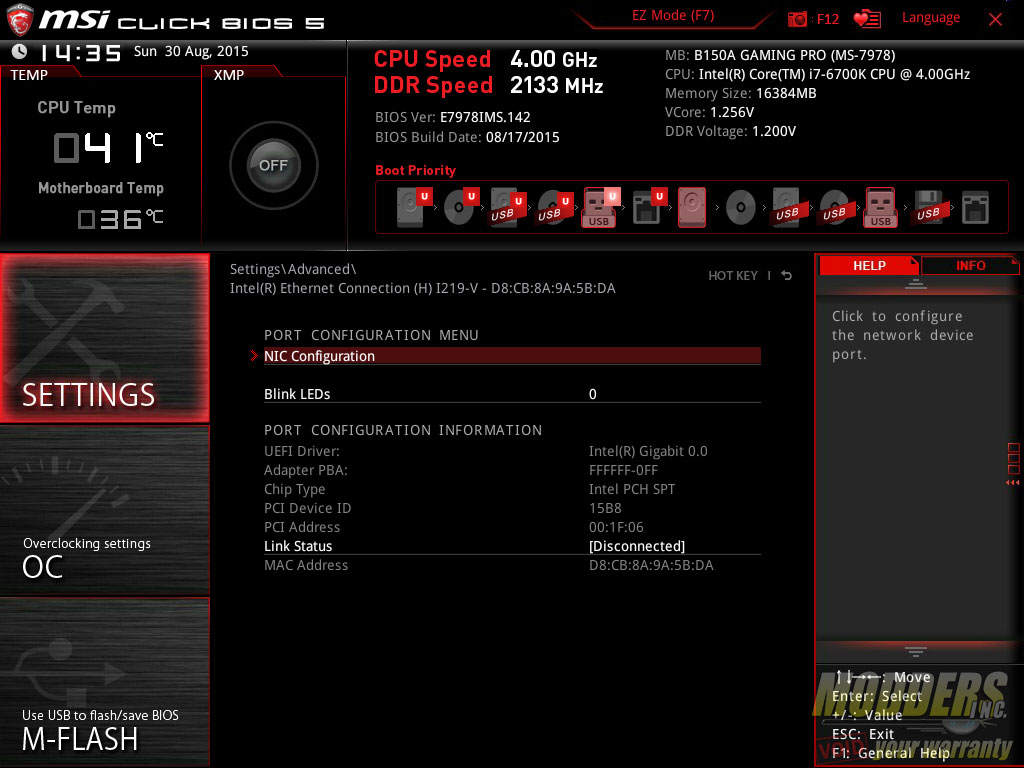1024x768 pixels.
Task: Click the MSI dragon shield logo
Action: (19, 19)
